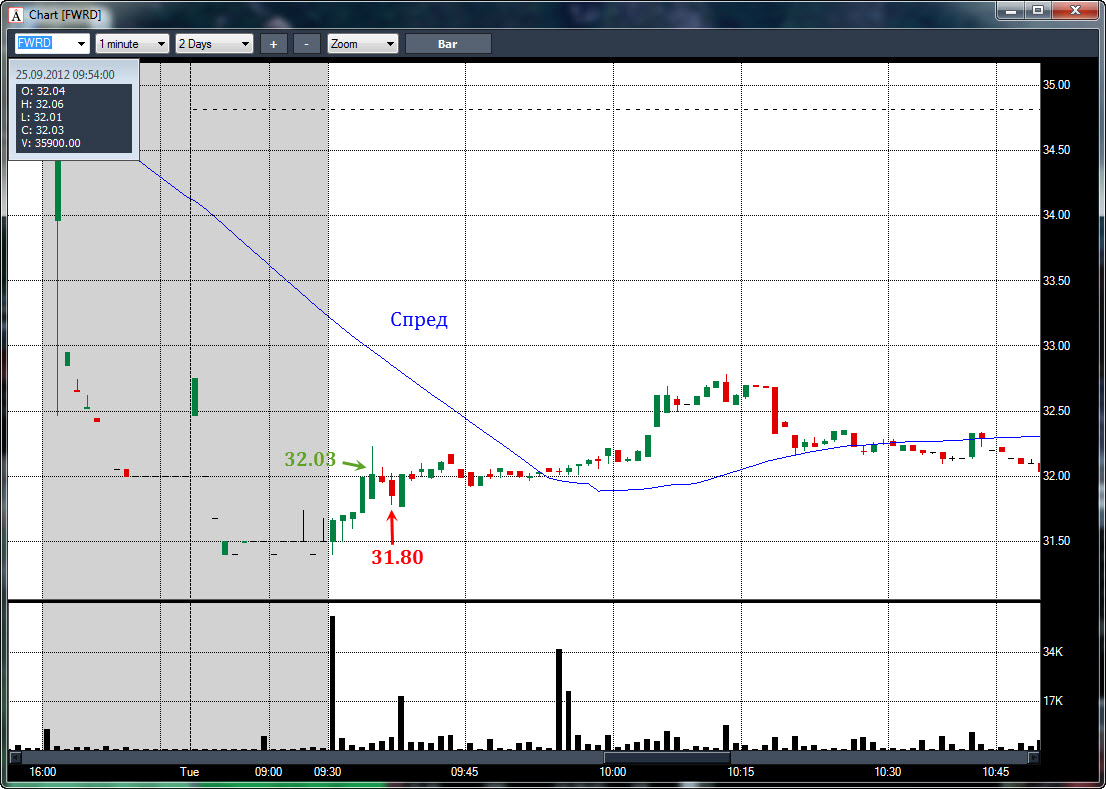
Task: Click the minus zoom-out button
Action: point(307,44)
